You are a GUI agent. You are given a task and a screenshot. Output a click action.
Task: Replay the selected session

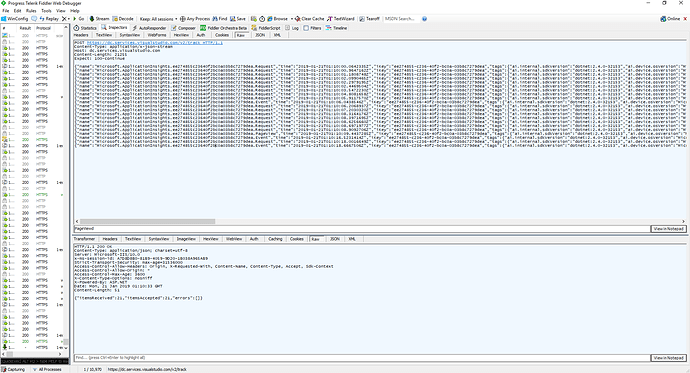[49, 19]
